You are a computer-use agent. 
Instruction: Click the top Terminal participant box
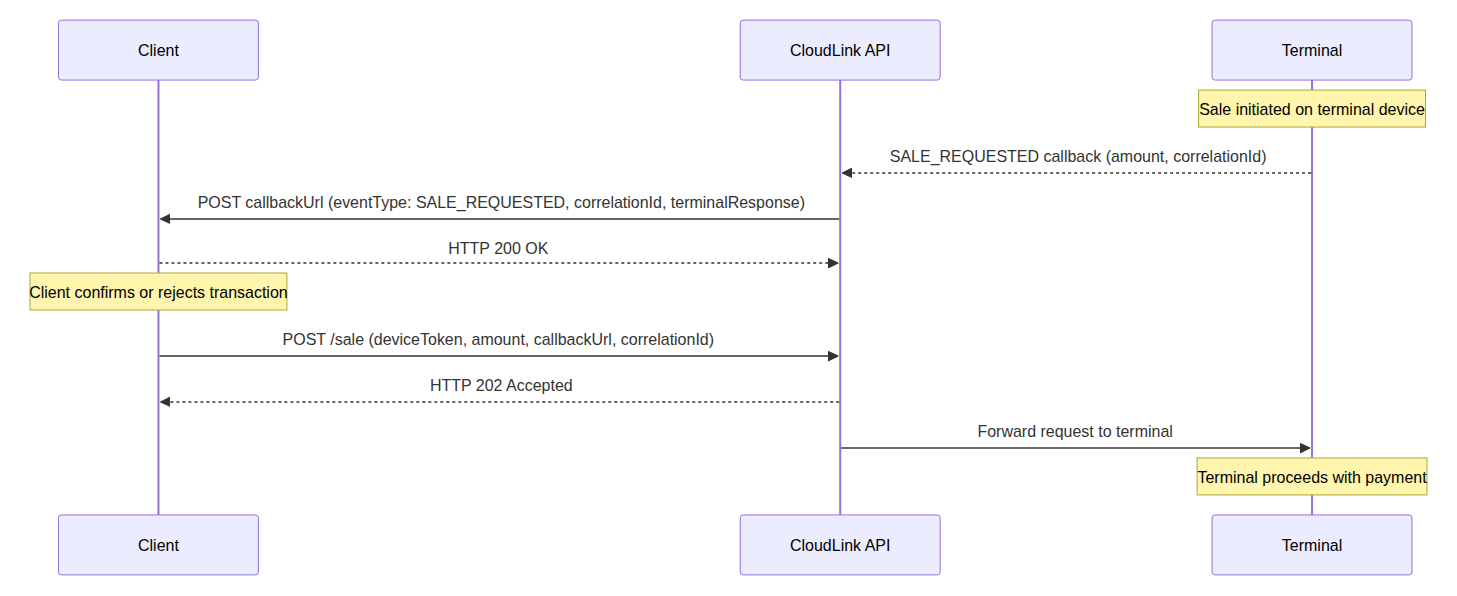coord(1312,50)
